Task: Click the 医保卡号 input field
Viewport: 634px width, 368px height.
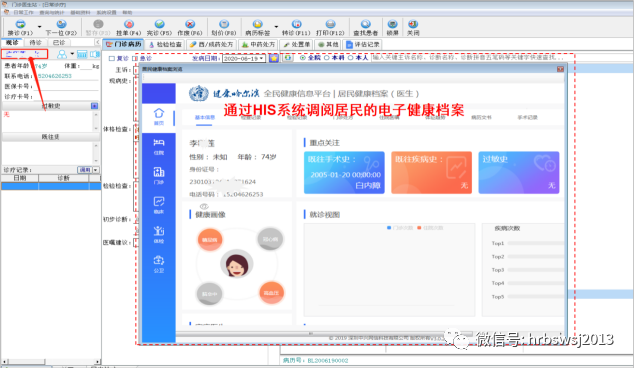Action: point(66,86)
